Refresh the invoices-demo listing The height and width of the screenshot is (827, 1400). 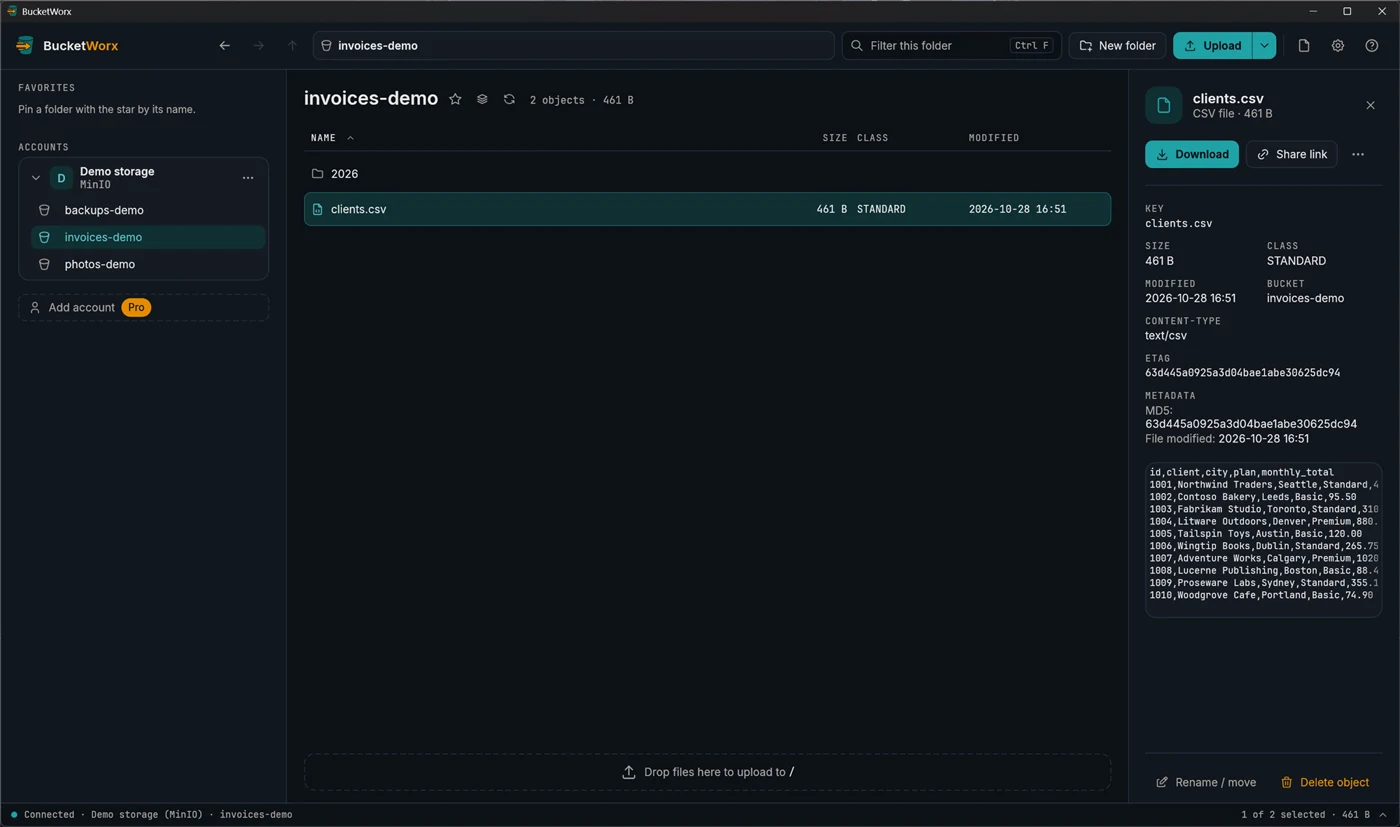click(x=509, y=99)
